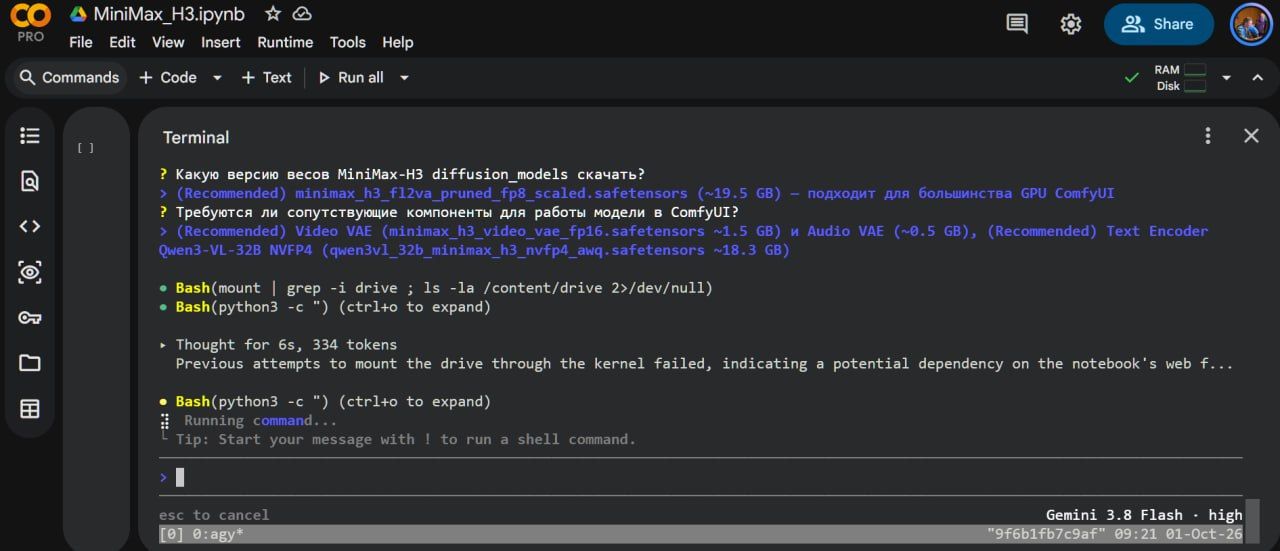
Task: Close the Terminal panel
Action: point(1251,136)
